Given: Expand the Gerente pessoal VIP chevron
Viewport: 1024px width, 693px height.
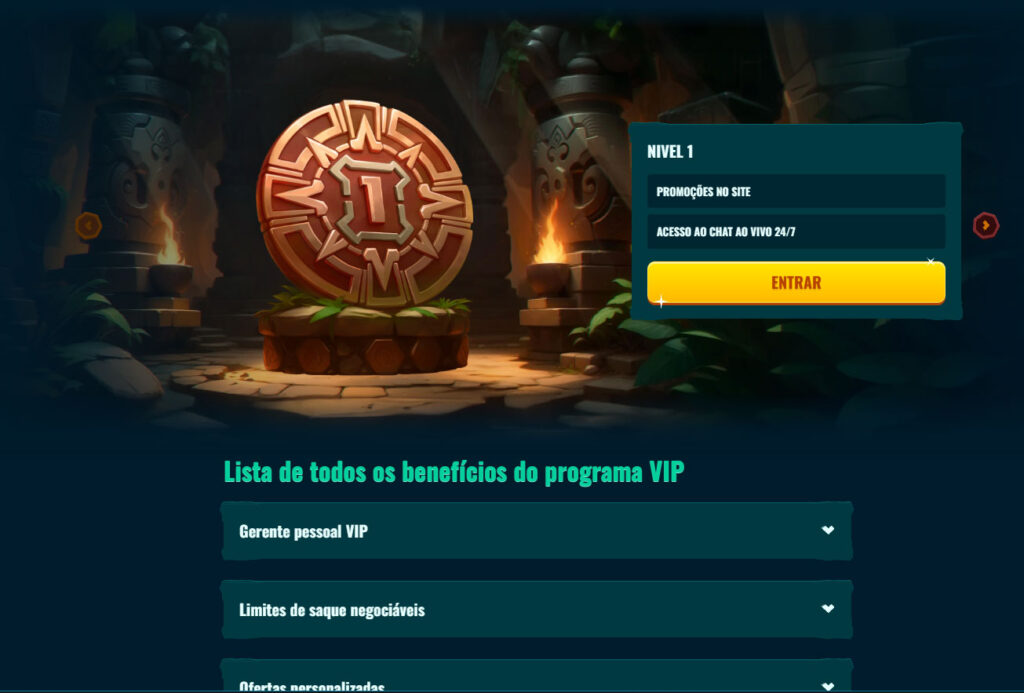Looking at the screenshot, I should click(x=827, y=530).
